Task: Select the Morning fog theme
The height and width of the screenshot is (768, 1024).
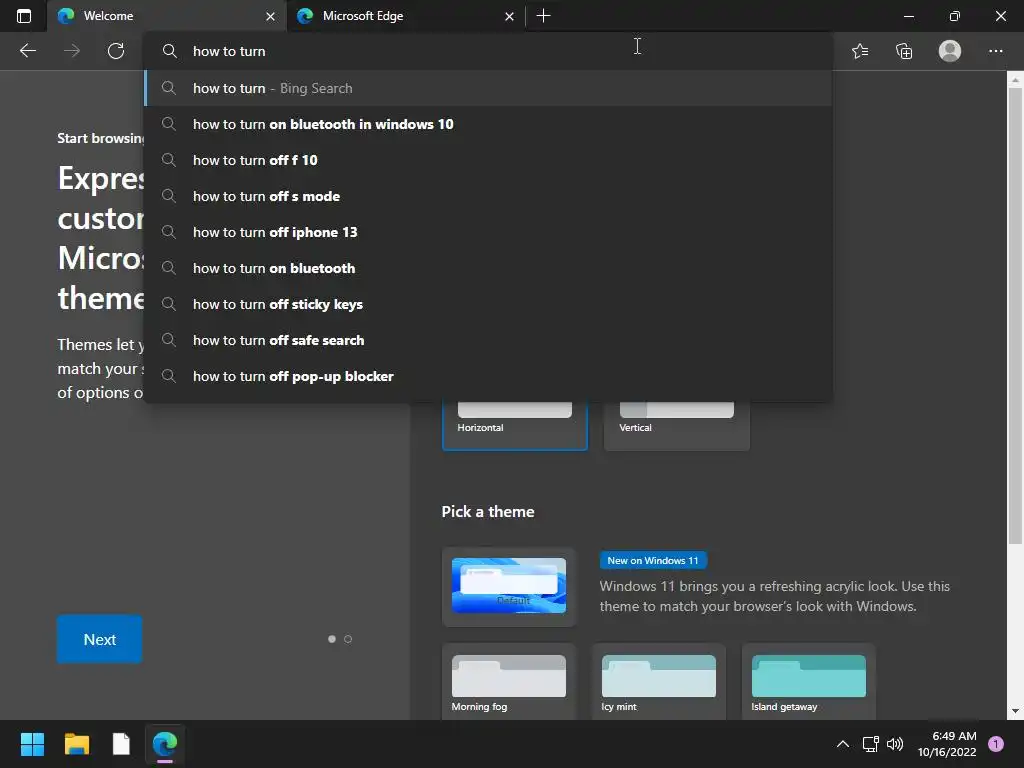Action: click(509, 682)
